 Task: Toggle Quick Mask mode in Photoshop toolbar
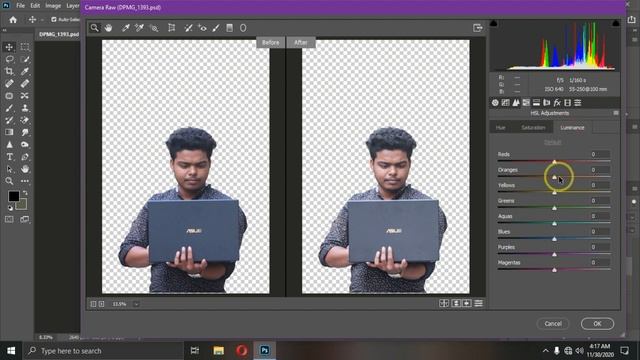tap(9, 219)
